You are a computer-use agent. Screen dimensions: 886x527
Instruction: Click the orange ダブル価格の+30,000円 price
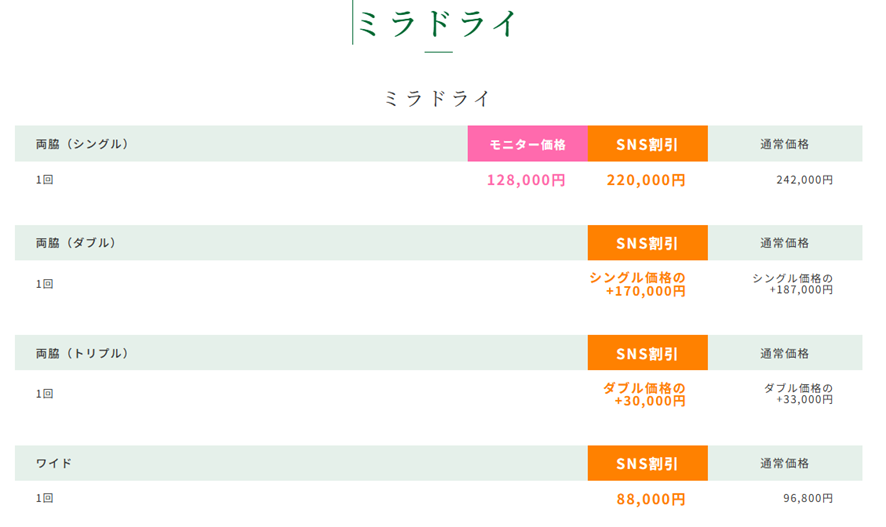pyautogui.click(x=644, y=394)
